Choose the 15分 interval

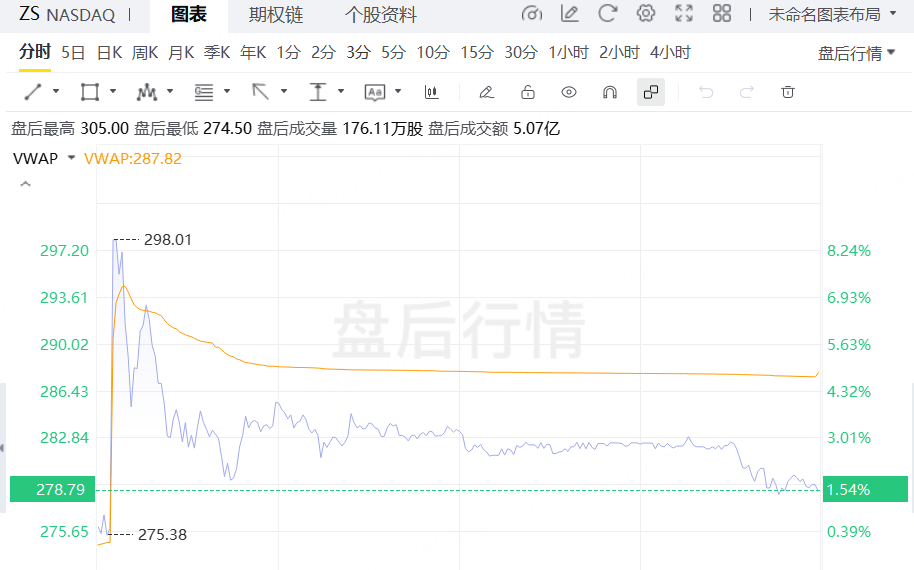point(477,53)
